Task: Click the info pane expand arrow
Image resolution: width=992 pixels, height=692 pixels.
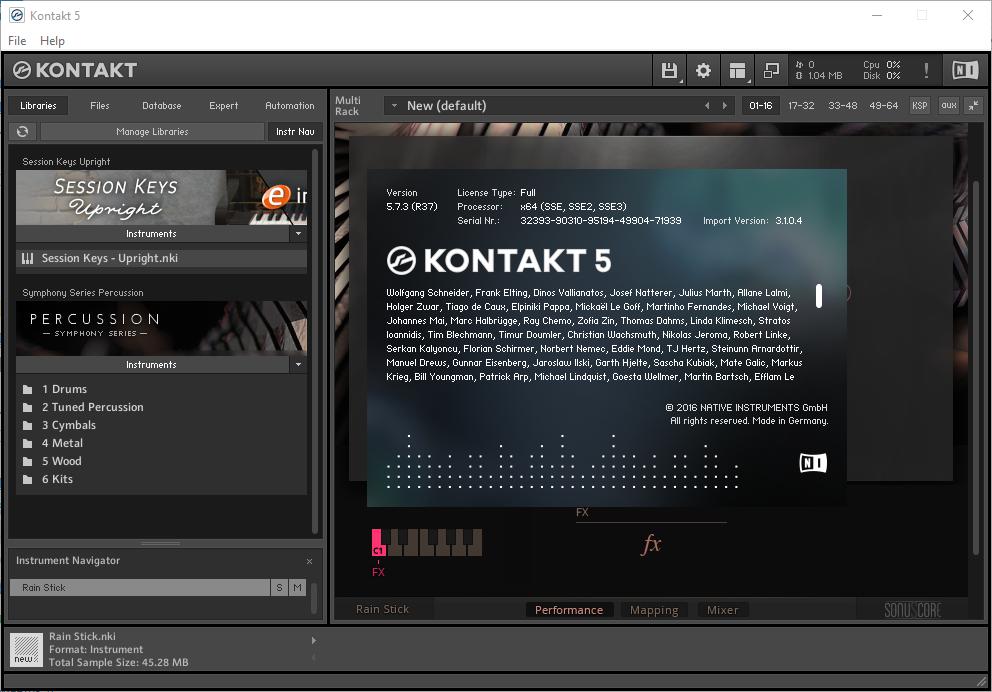Action: click(314, 641)
